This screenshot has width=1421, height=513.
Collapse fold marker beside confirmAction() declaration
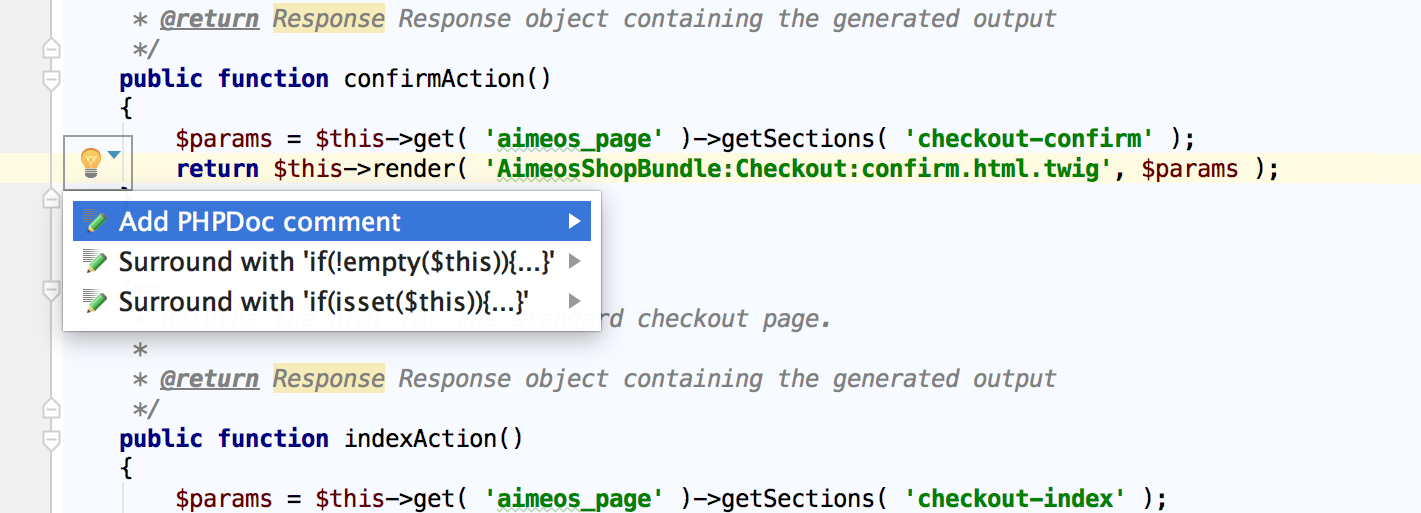click(51, 79)
